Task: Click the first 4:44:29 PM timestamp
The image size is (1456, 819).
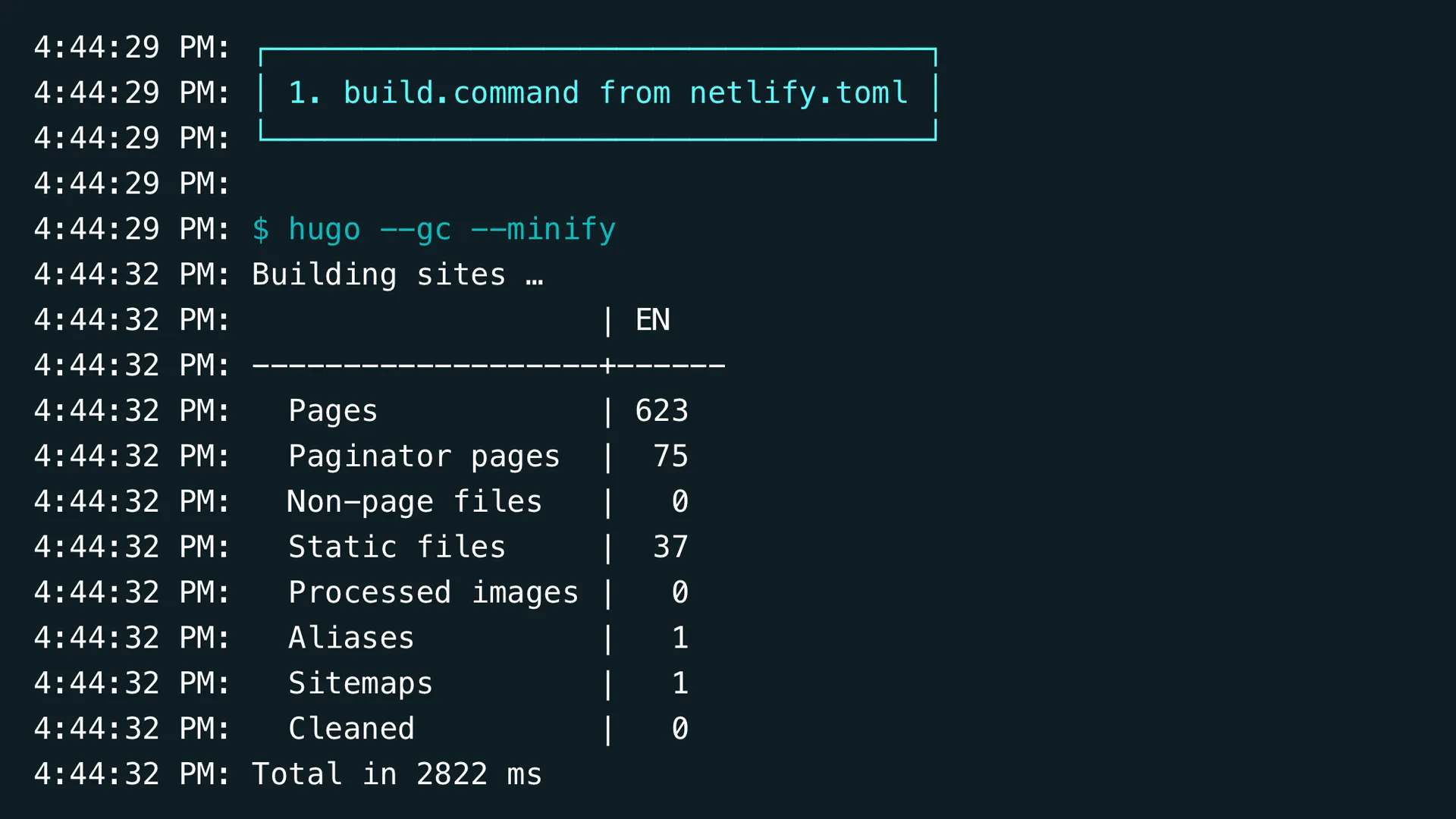Action: [x=131, y=48]
